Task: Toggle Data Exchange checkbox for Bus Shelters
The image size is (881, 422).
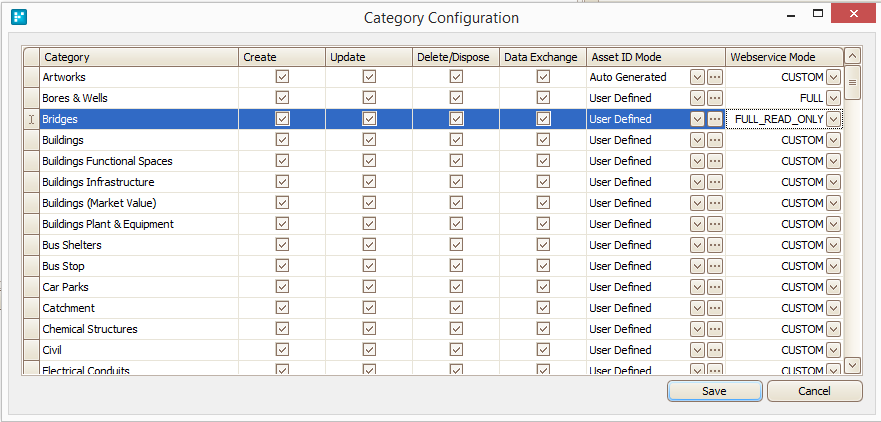Action: [x=543, y=244]
